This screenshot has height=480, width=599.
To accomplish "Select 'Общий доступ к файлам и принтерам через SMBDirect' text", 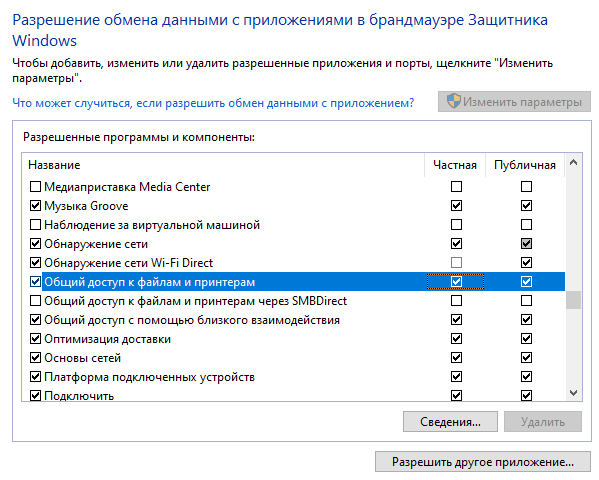I will point(196,301).
